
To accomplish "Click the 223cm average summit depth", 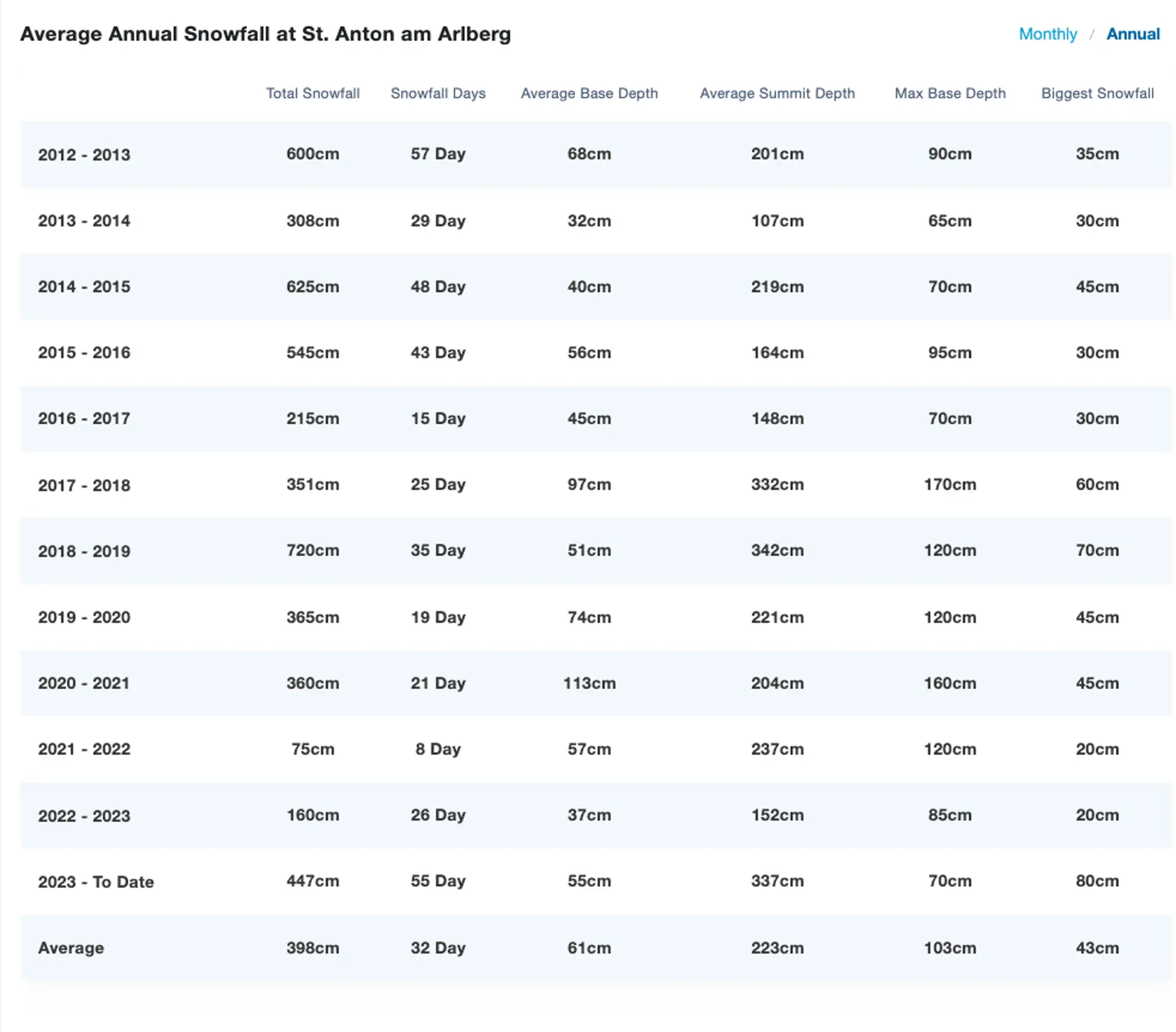I will click(777, 948).
